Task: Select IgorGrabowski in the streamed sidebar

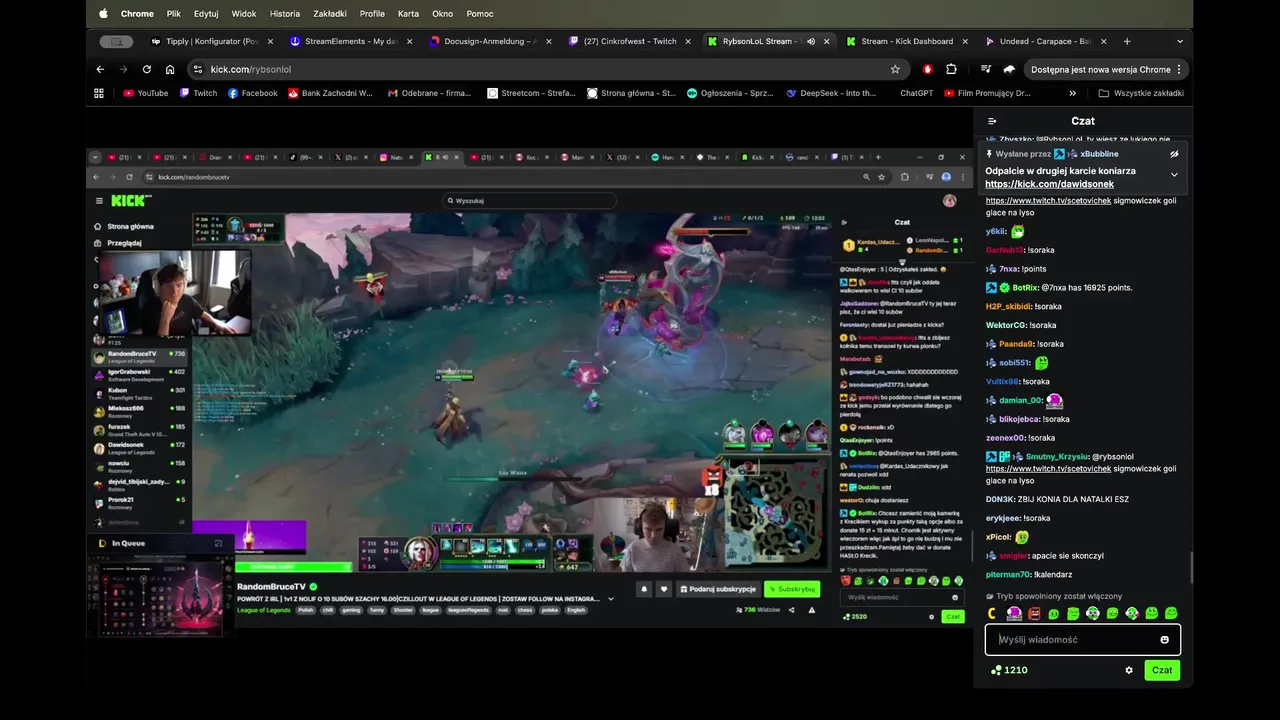Action: click(x=138, y=374)
